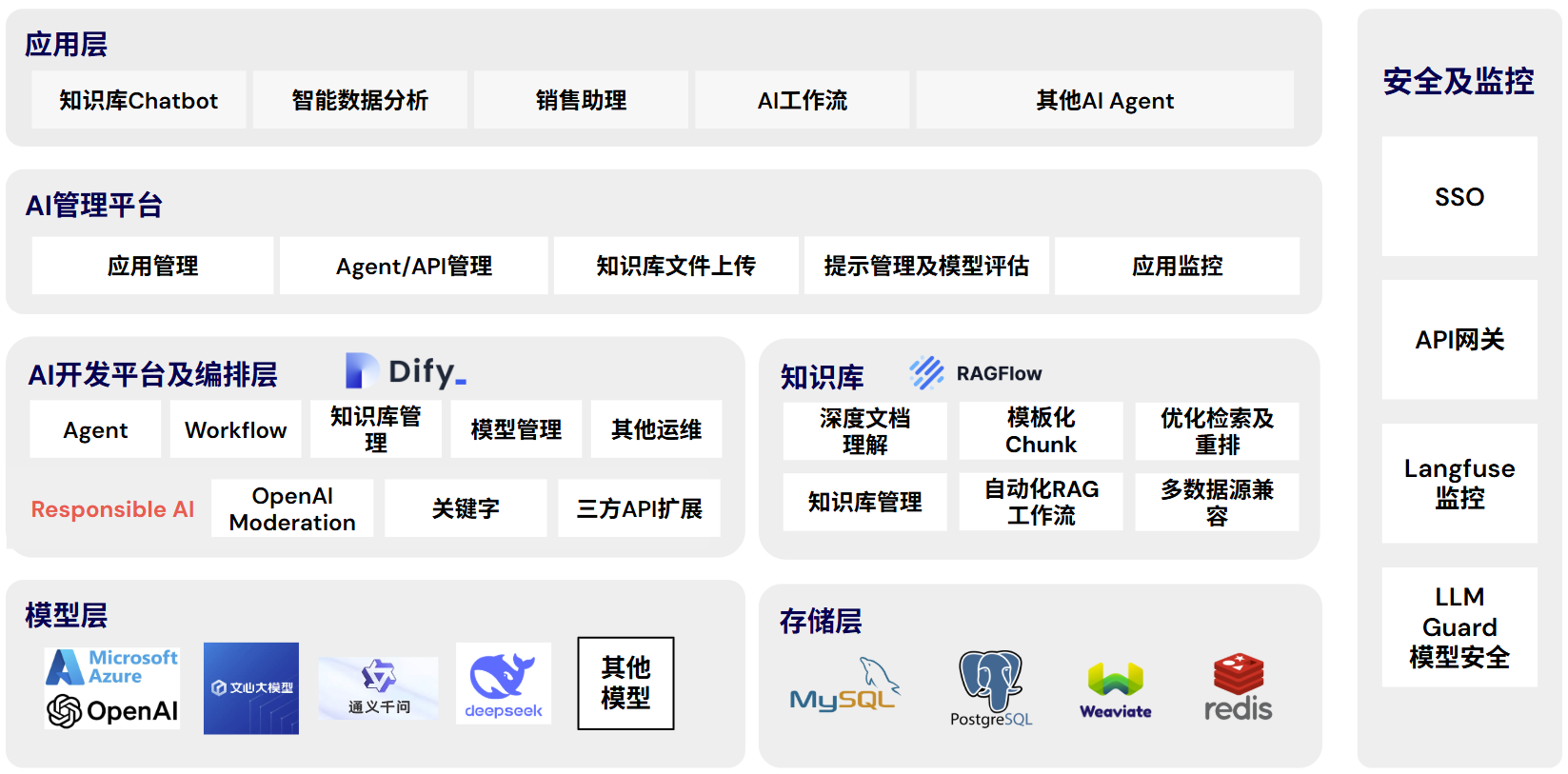Select the PostgreSQL elephant logo

990,687
